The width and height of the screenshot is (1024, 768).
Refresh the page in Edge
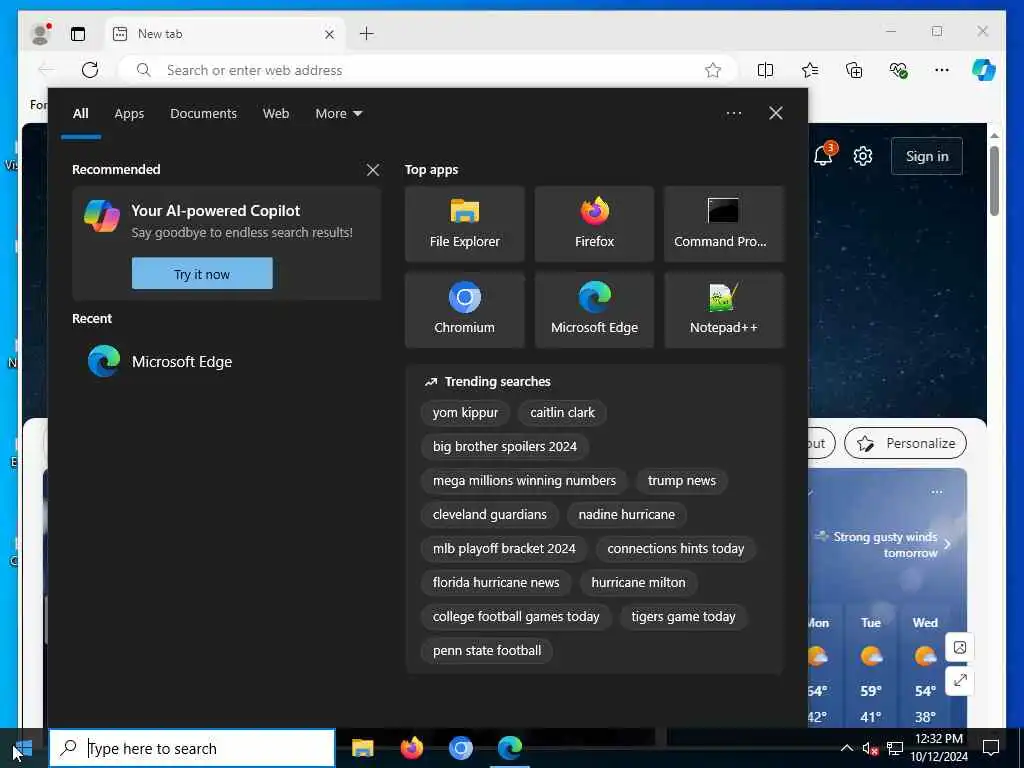pos(90,70)
